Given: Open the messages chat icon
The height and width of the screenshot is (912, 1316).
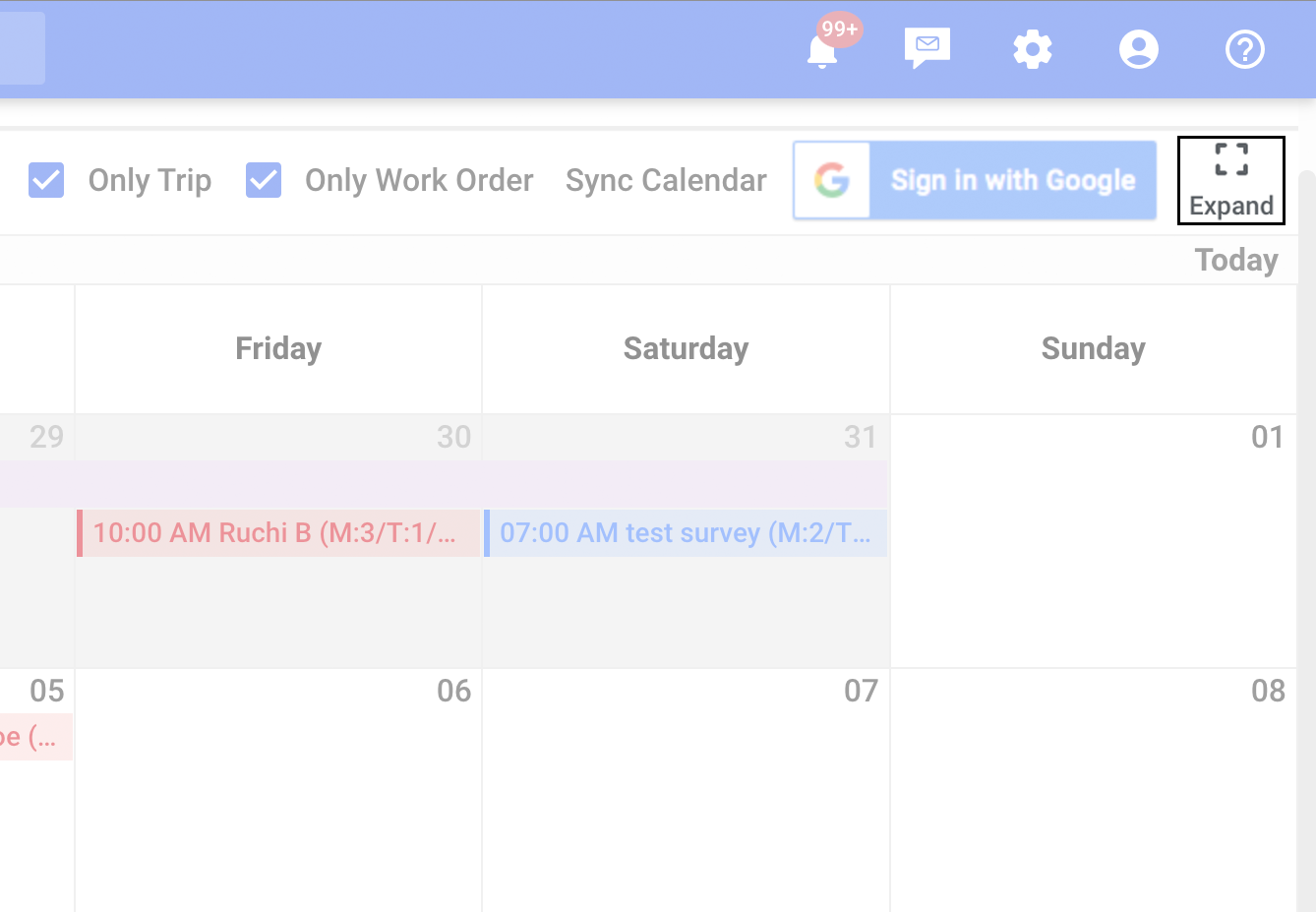Looking at the screenshot, I should coord(927,48).
